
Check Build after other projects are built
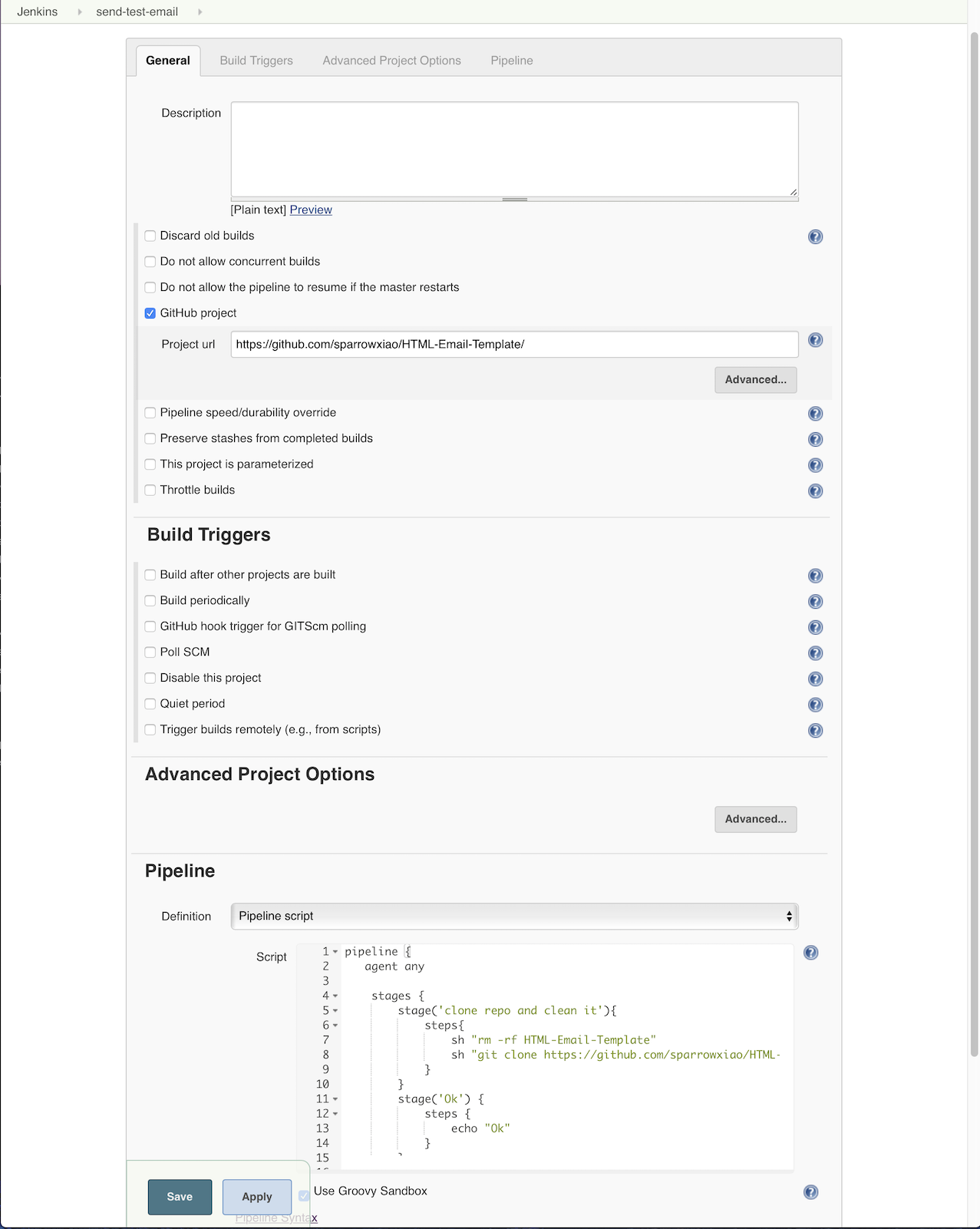point(150,575)
